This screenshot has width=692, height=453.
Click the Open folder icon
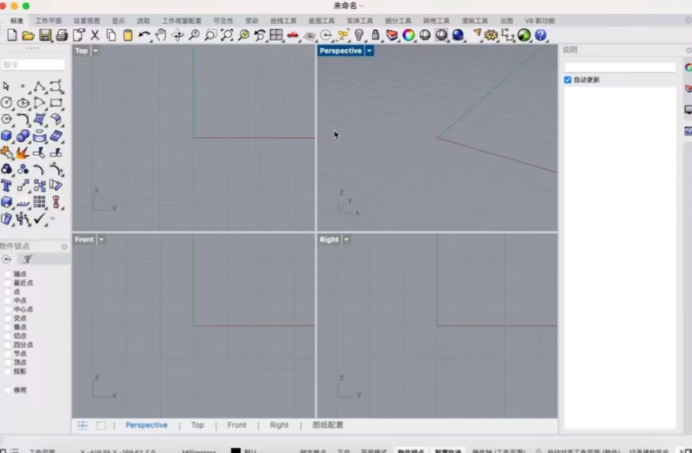click(x=29, y=35)
